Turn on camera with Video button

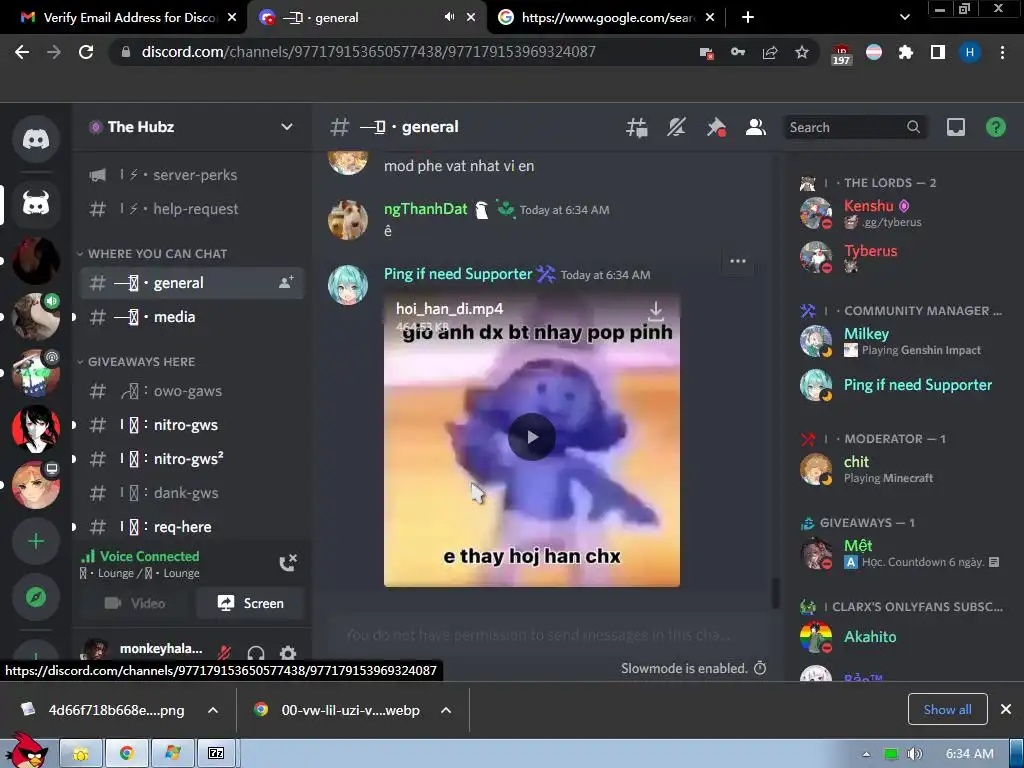[135, 603]
